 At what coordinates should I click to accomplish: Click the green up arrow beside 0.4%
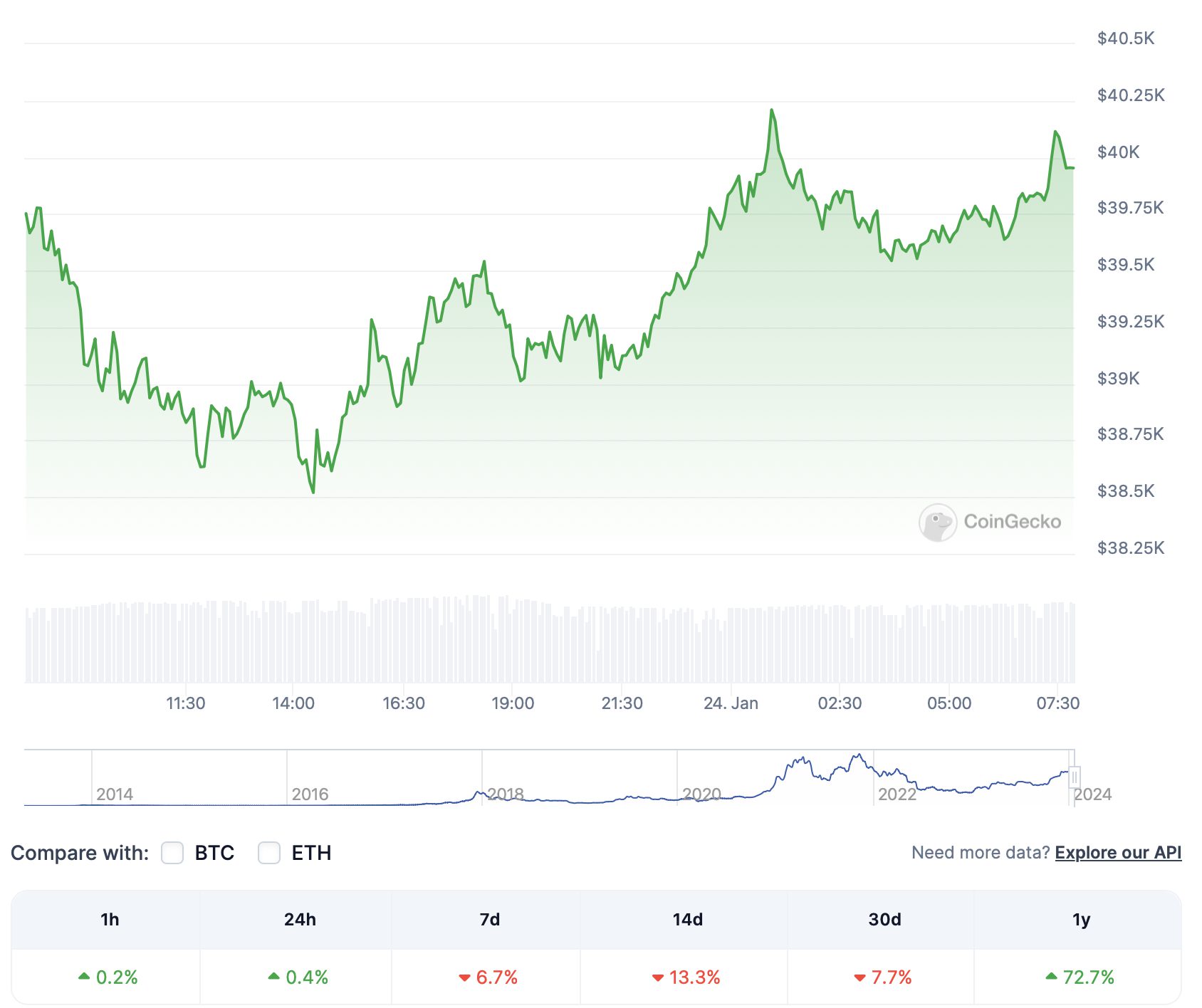click(273, 976)
